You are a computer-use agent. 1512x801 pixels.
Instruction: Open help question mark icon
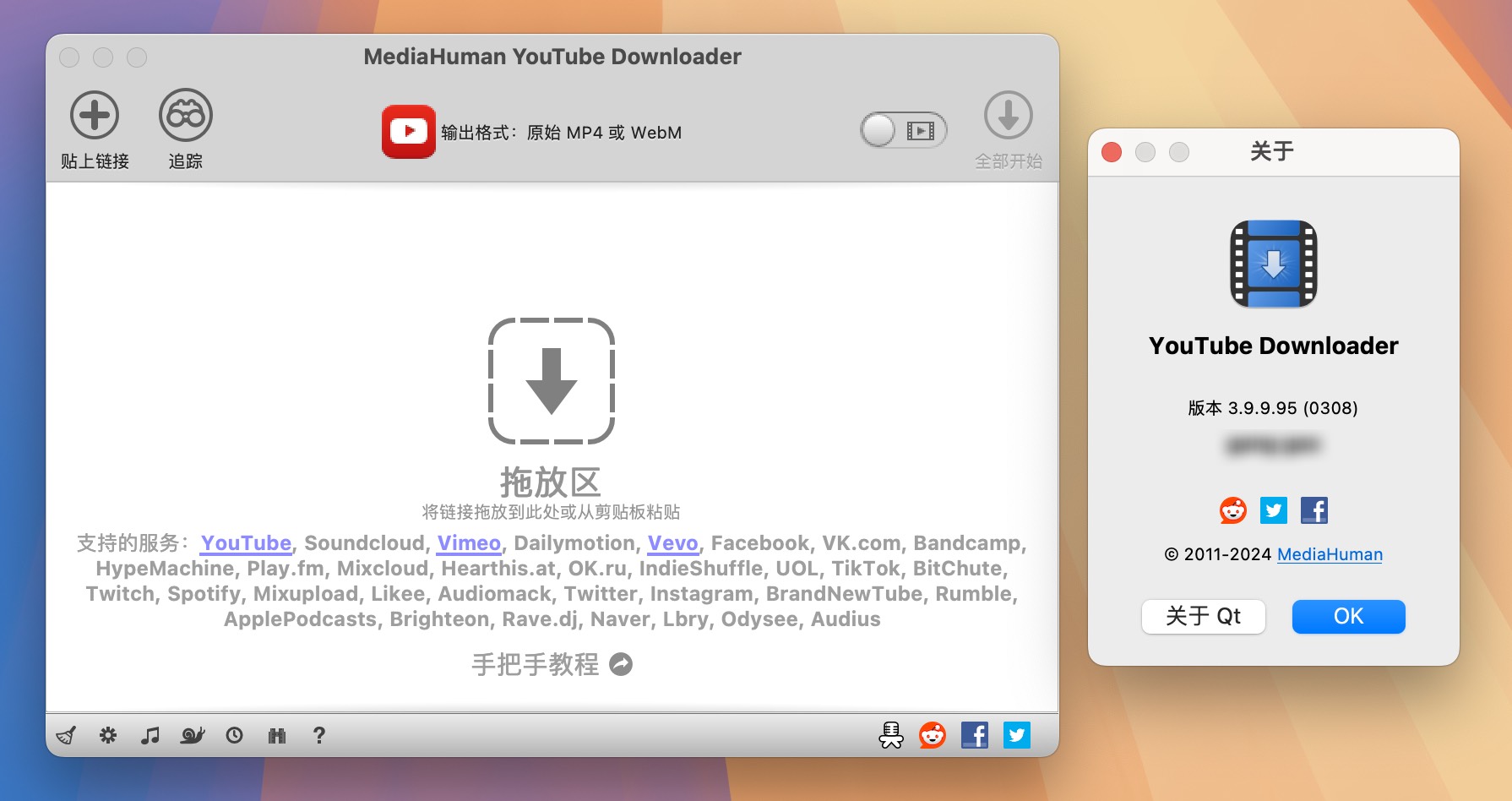(x=319, y=735)
